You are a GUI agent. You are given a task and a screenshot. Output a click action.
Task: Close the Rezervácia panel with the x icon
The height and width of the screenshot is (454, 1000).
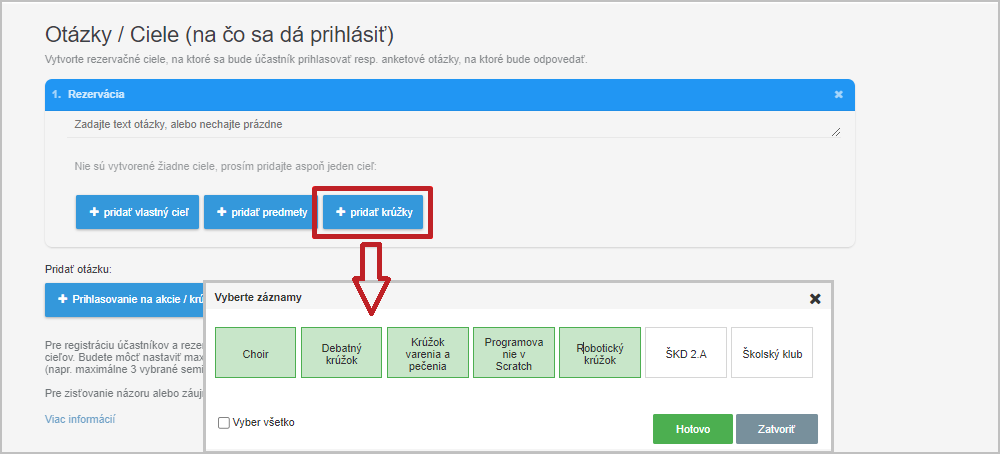(839, 94)
